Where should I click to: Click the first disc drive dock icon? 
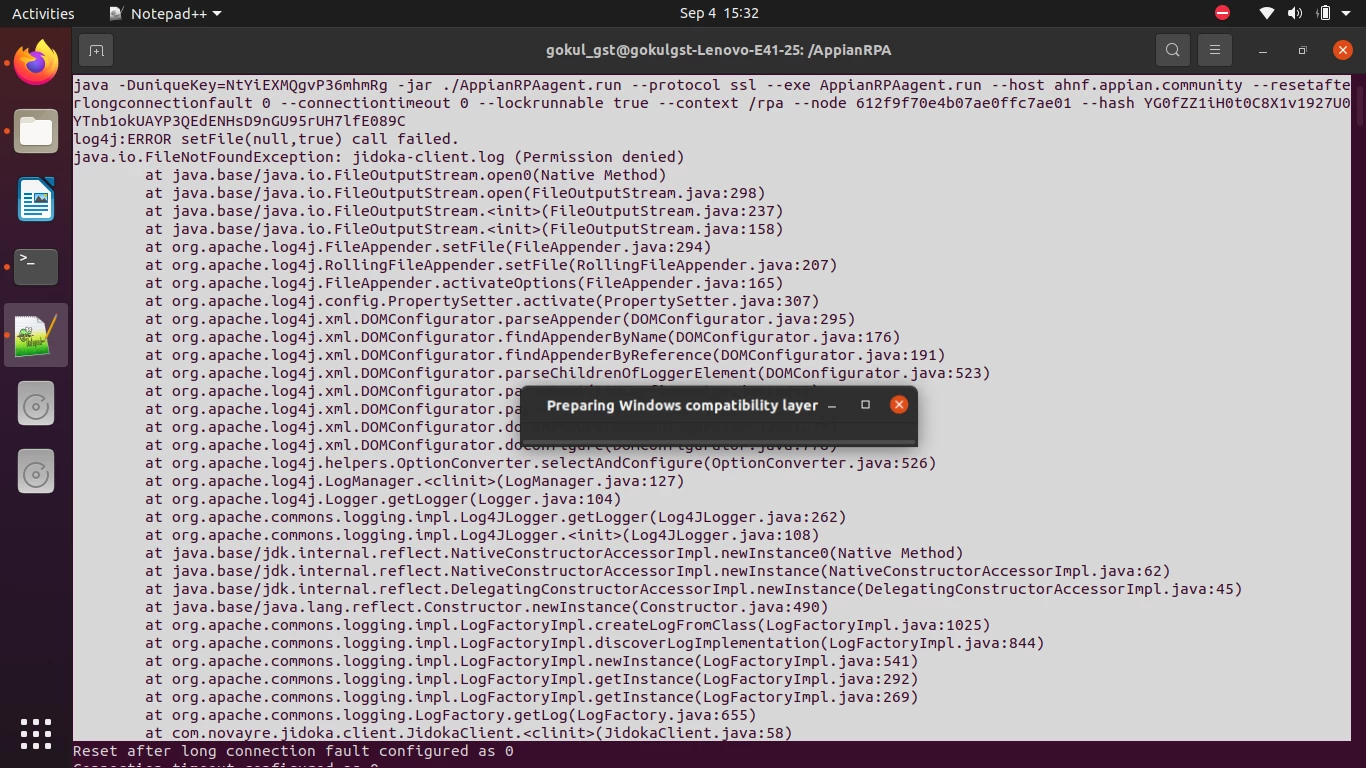36,404
